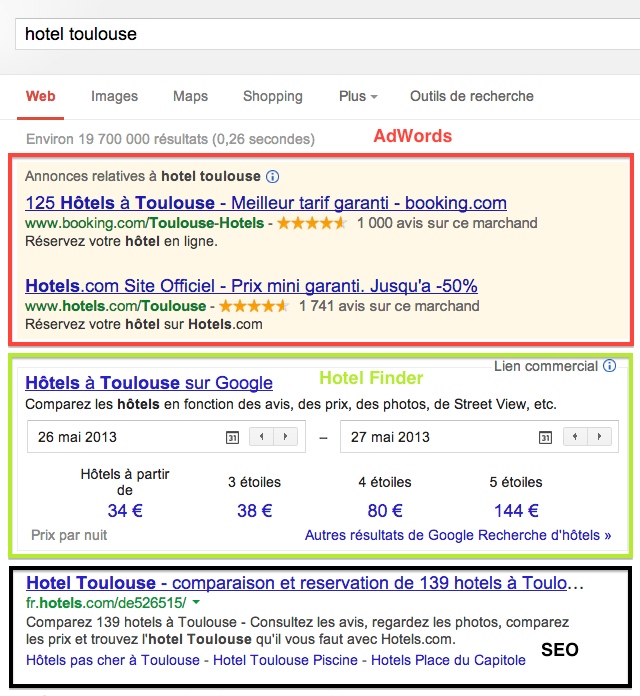Screen dimensions: 640x696
Task: Select the 4 étoiles 80 € price
Action: 385,510
